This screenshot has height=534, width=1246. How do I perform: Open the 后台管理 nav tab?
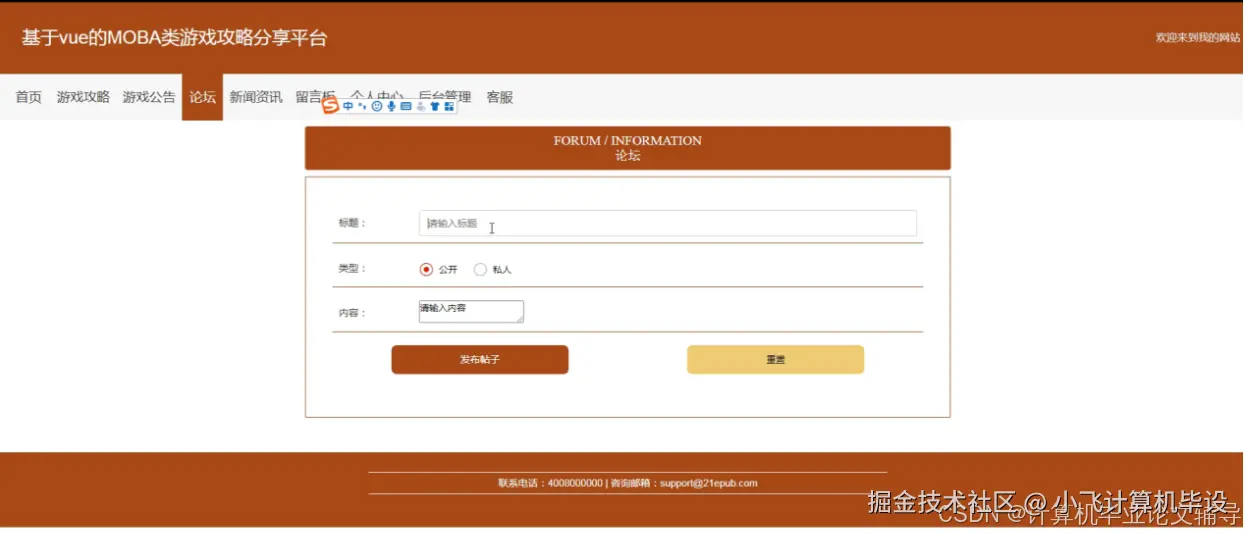click(x=445, y=96)
